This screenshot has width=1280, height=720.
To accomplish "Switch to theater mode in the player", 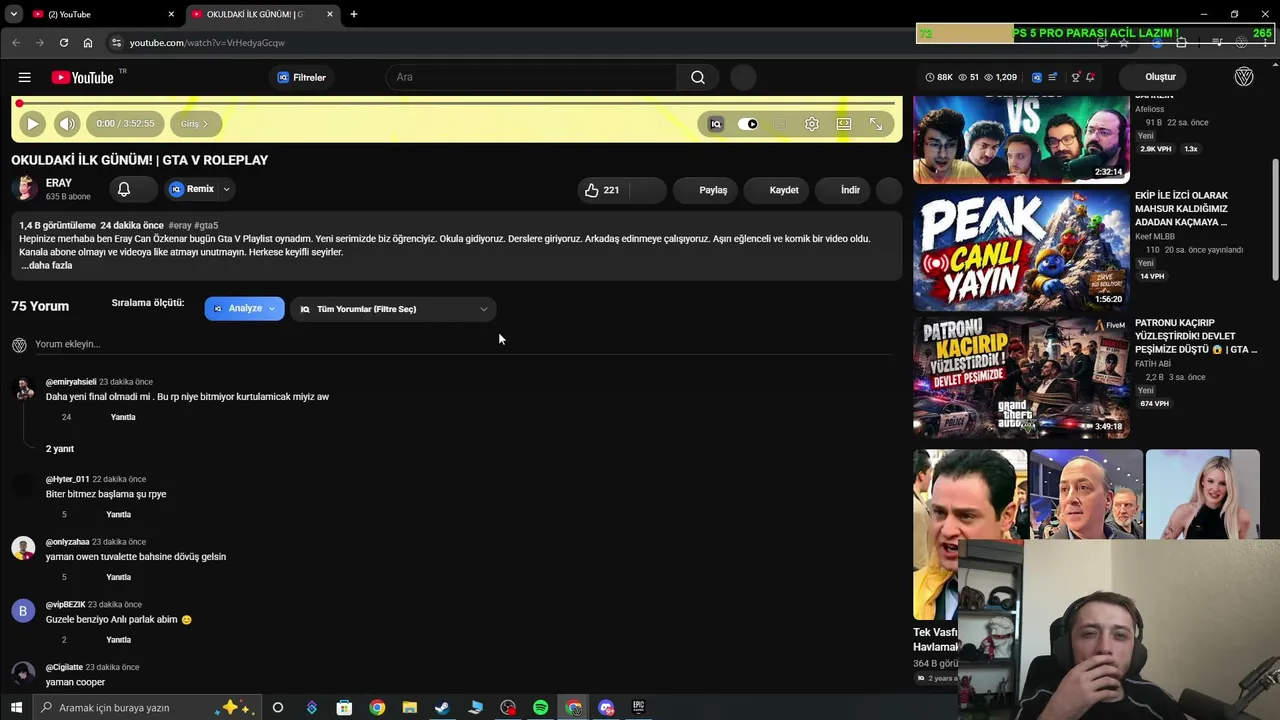I will (x=844, y=124).
